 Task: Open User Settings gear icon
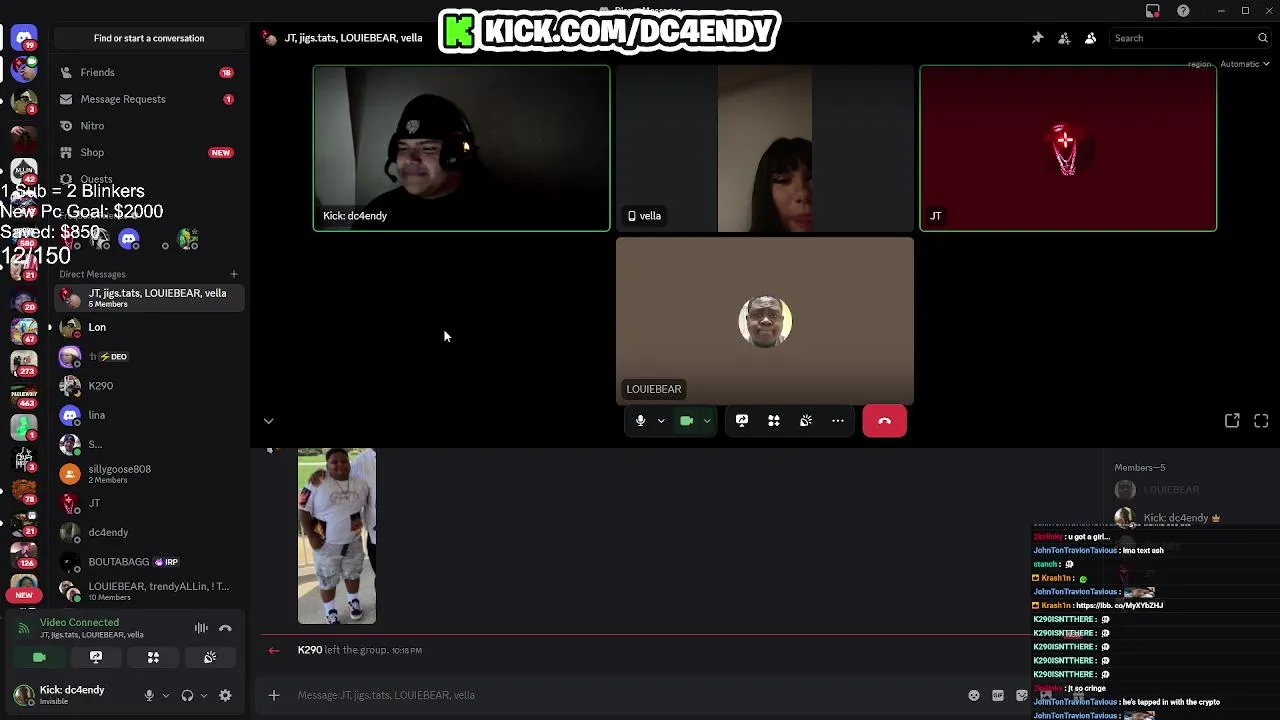click(x=225, y=695)
